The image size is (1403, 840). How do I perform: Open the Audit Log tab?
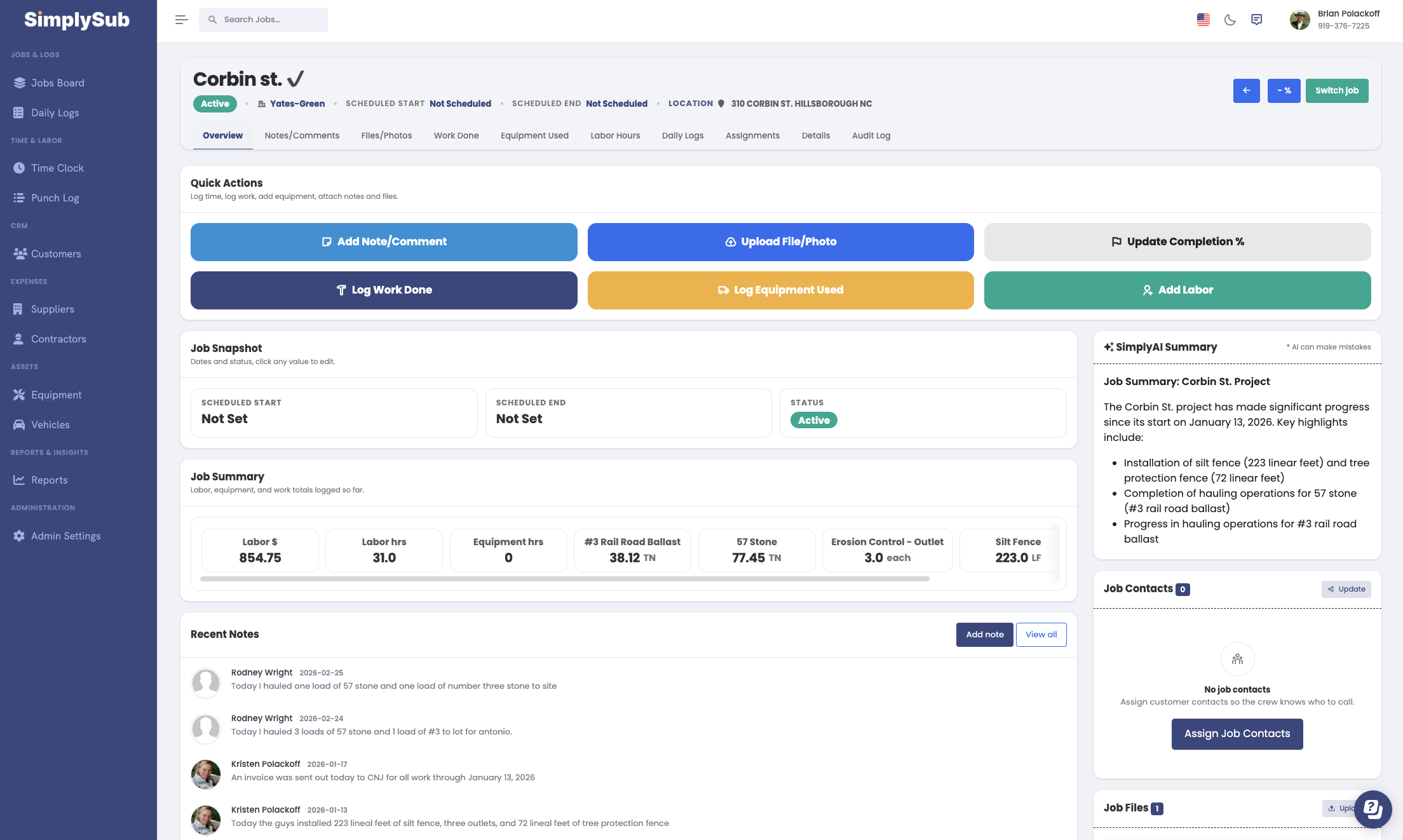coord(871,135)
